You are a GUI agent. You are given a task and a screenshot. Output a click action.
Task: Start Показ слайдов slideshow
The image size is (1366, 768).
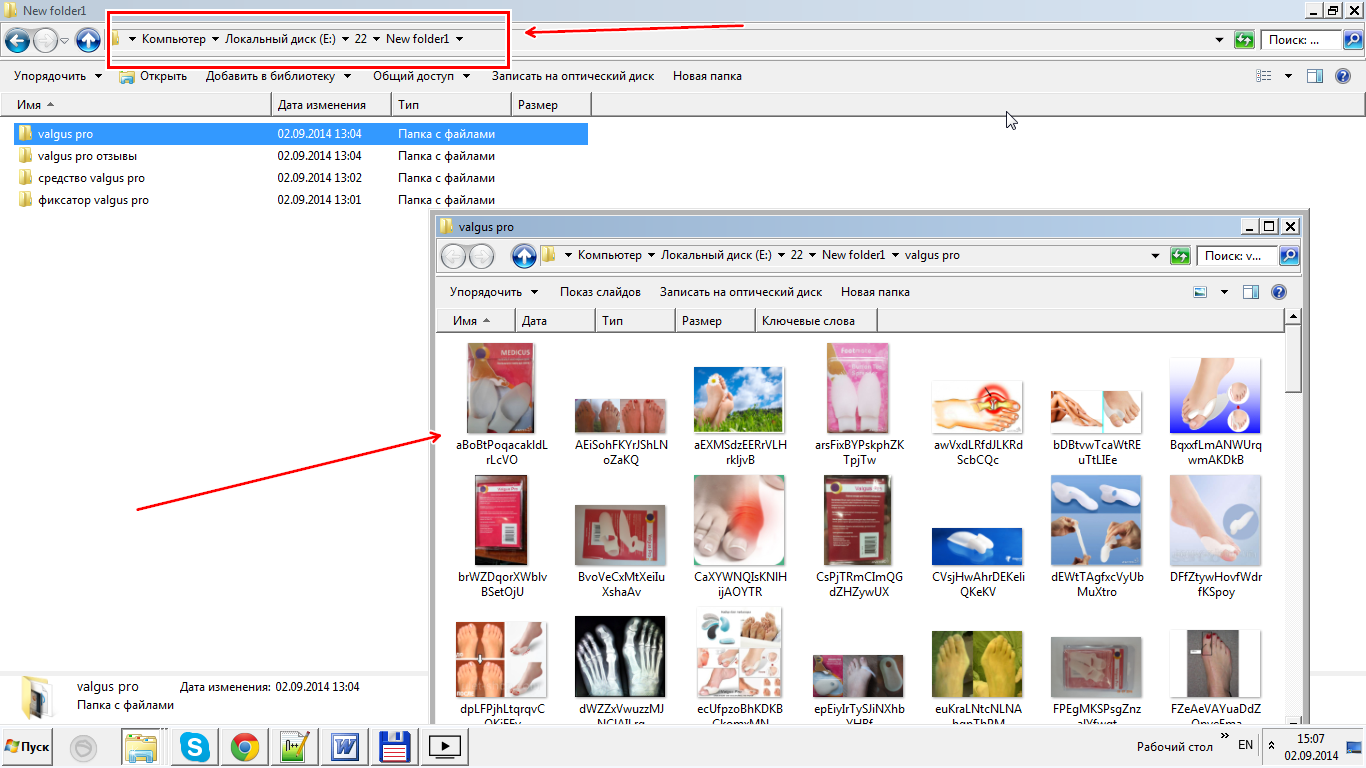point(600,292)
